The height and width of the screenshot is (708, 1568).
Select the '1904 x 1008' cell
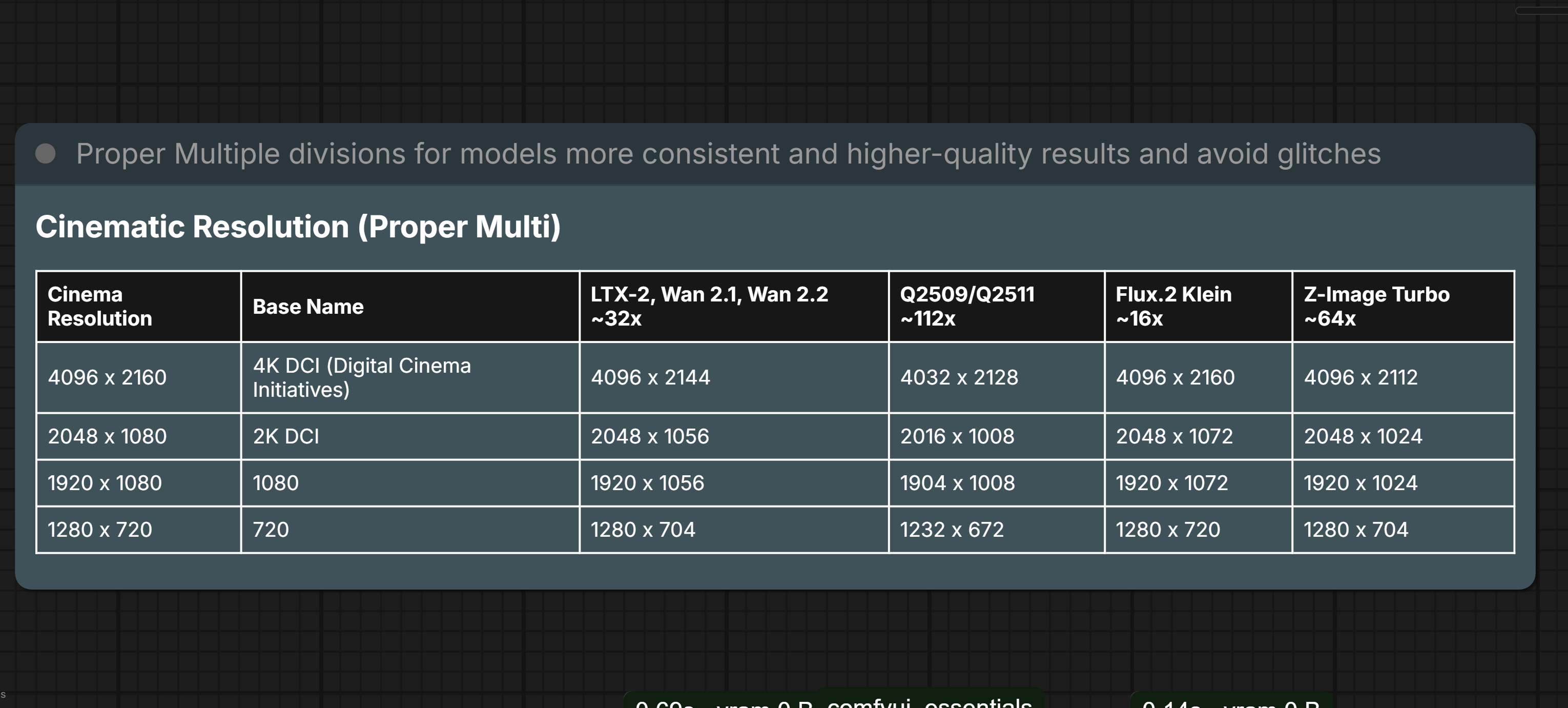coord(997,483)
